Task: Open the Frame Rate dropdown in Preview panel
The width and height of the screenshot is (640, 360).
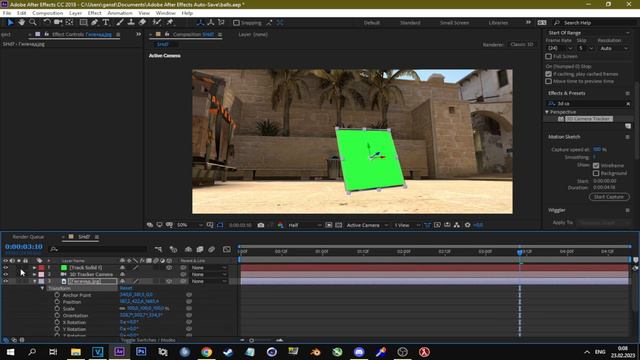Action: [x=559, y=48]
